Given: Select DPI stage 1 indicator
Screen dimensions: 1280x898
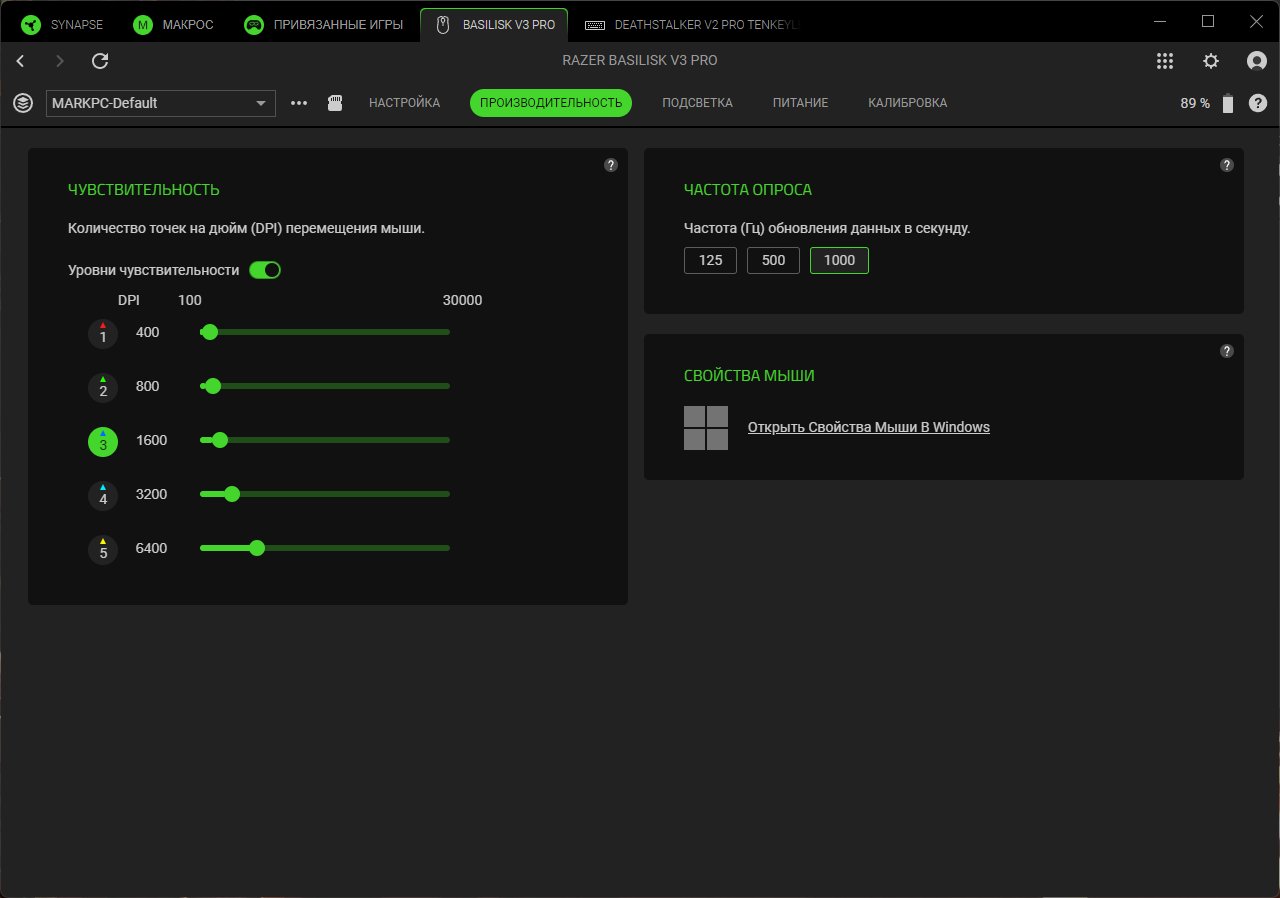Looking at the screenshot, I should pyautogui.click(x=103, y=333).
